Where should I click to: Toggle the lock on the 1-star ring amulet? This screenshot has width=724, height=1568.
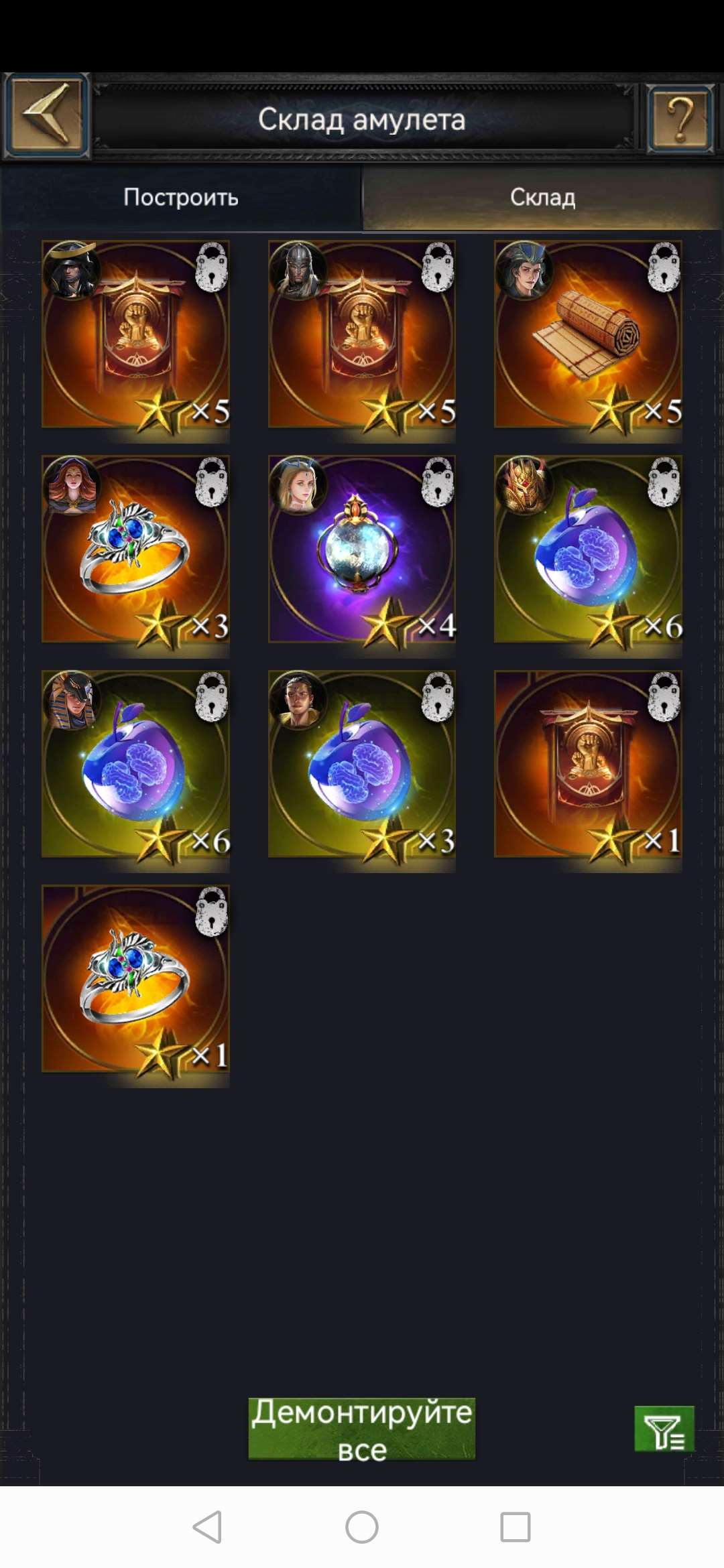tap(212, 912)
